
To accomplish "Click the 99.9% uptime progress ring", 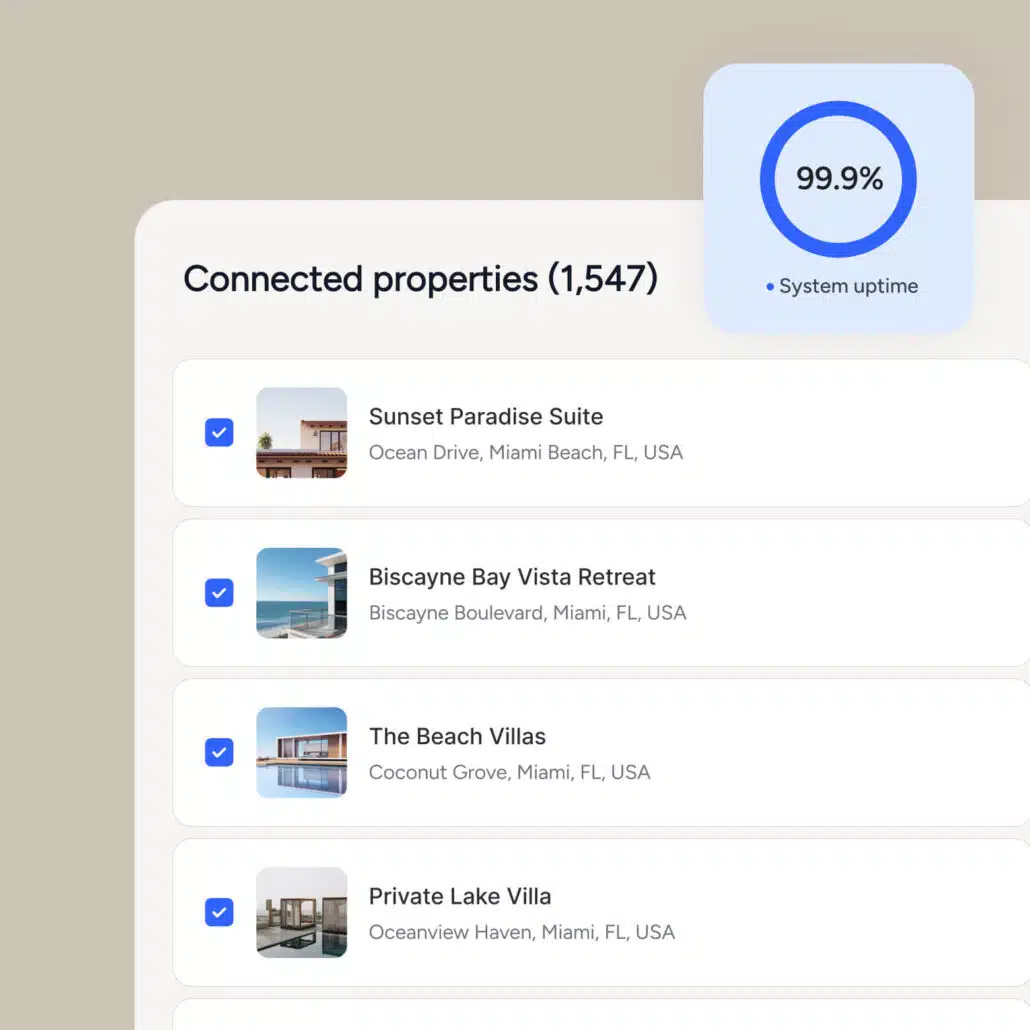I will pos(838,179).
